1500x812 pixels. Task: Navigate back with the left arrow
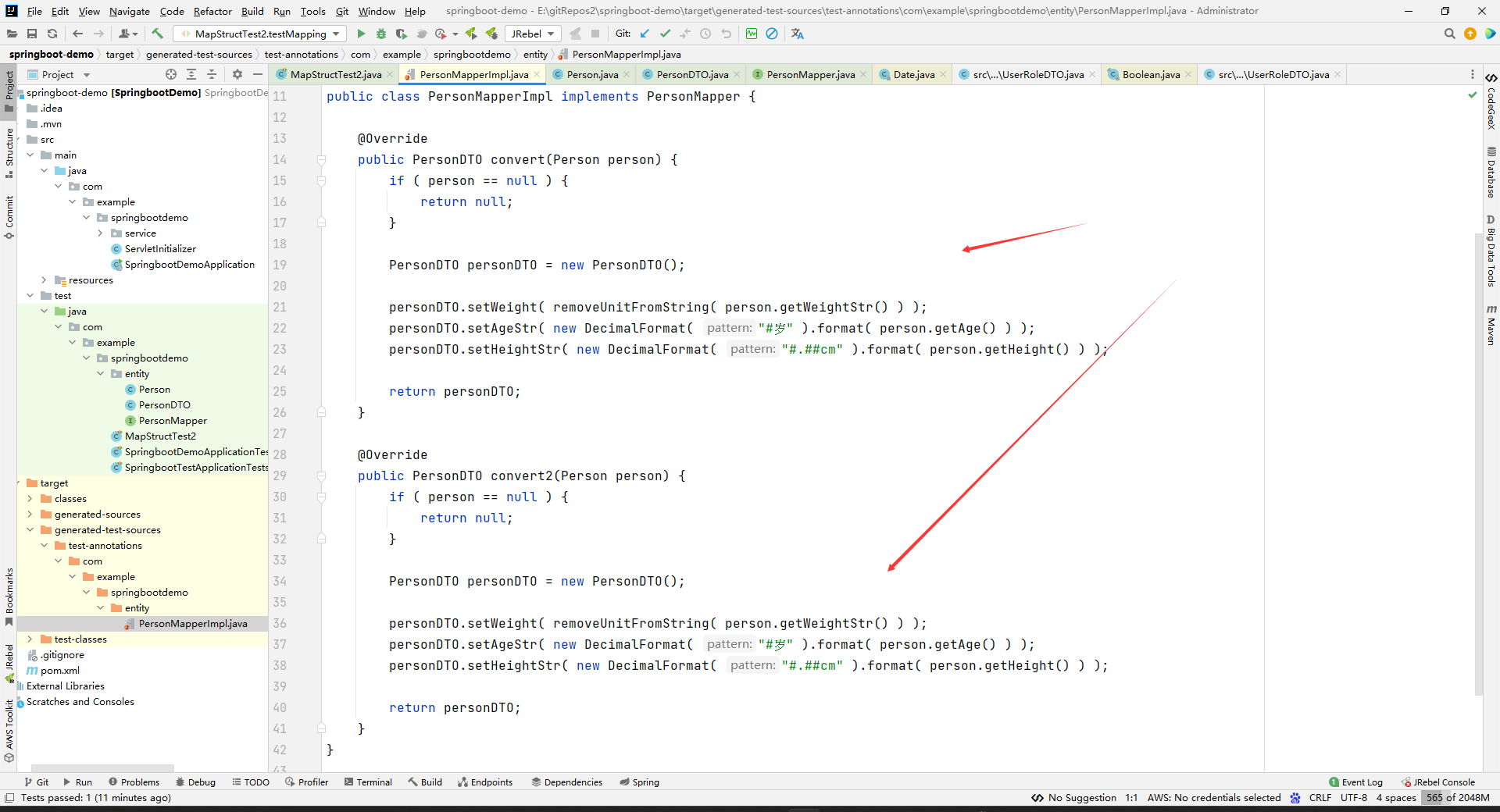coord(77,34)
